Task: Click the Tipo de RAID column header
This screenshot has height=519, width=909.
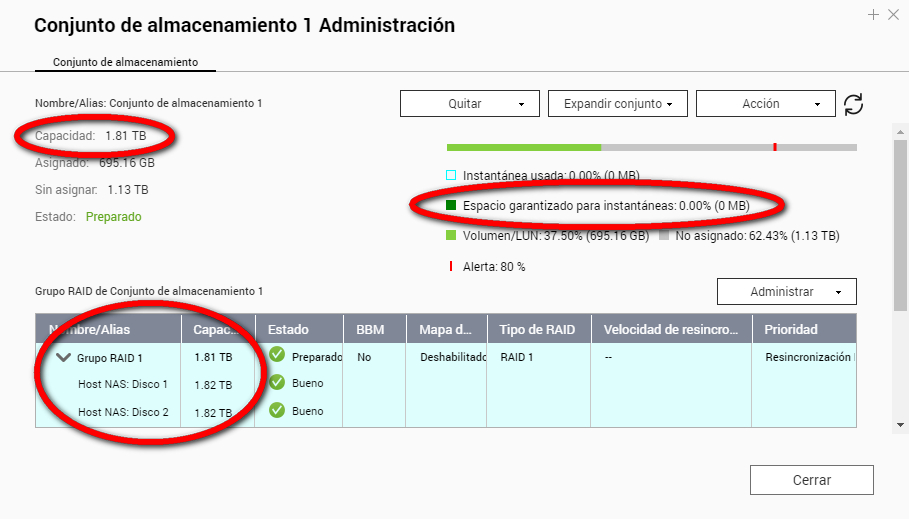Action: coord(536,329)
